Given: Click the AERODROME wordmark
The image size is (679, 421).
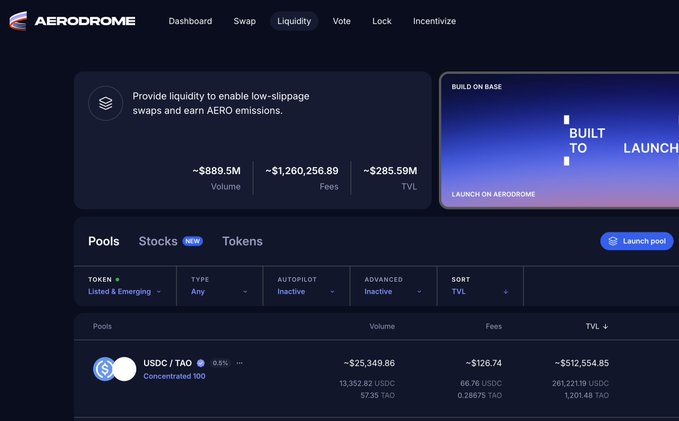Looking at the screenshot, I should click(x=85, y=21).
